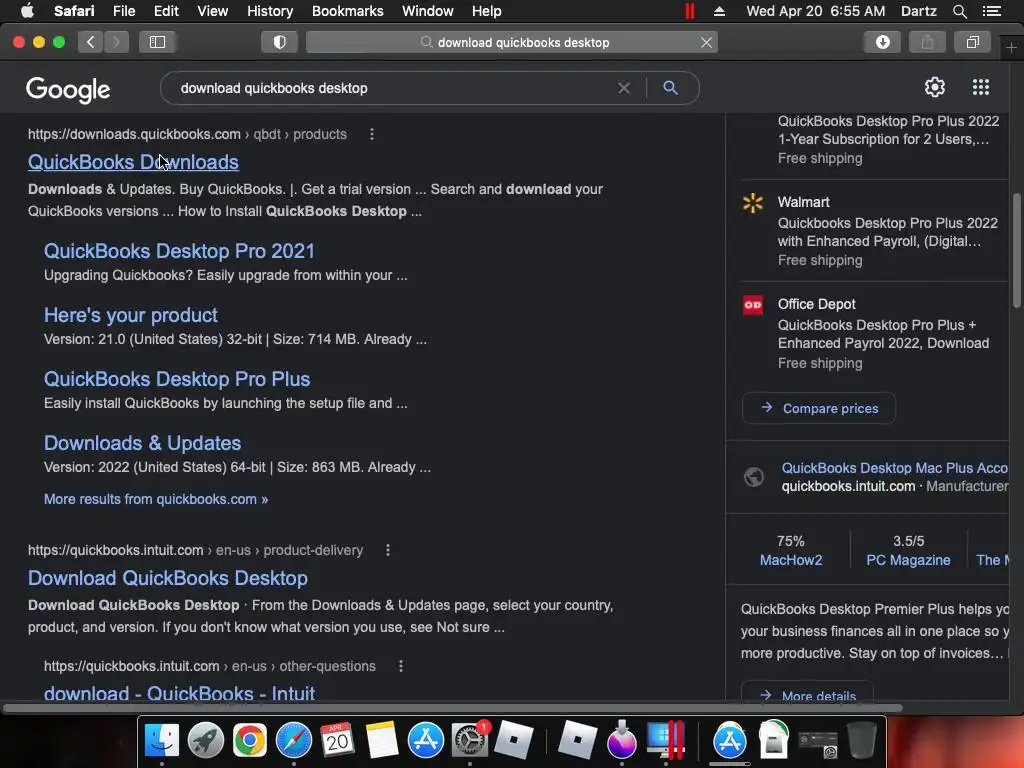Open the History menu
1024x768 pixels.
[x=270, y=11]
